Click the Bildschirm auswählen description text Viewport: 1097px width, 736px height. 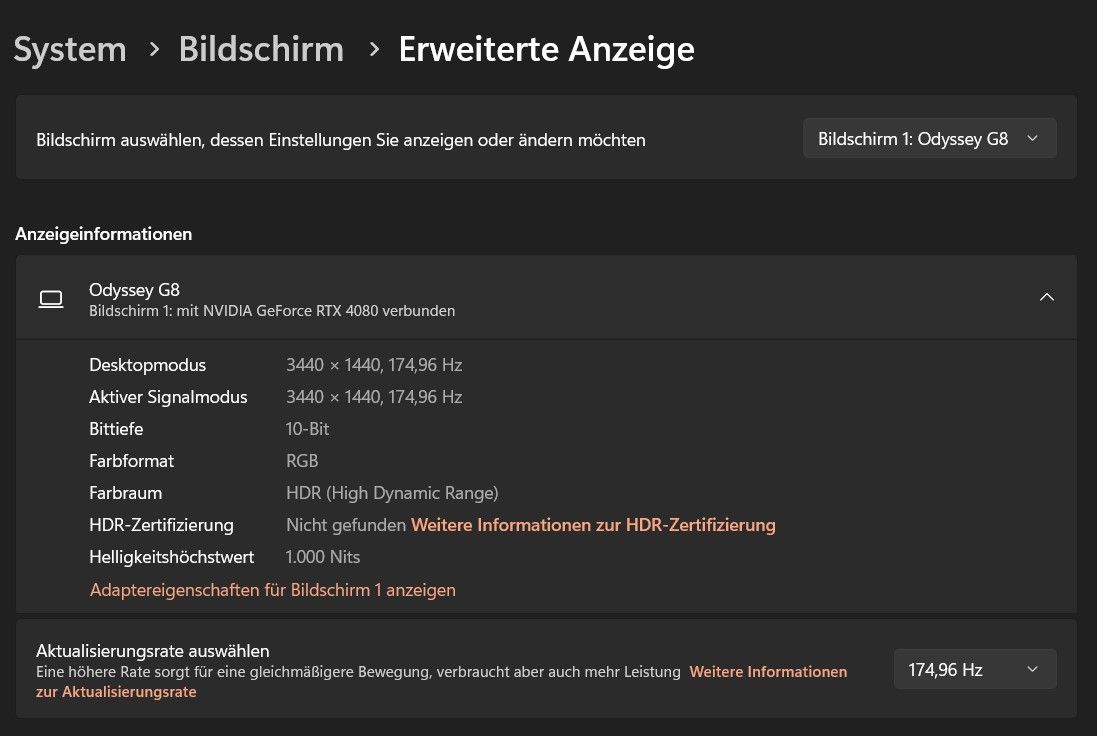341,140
